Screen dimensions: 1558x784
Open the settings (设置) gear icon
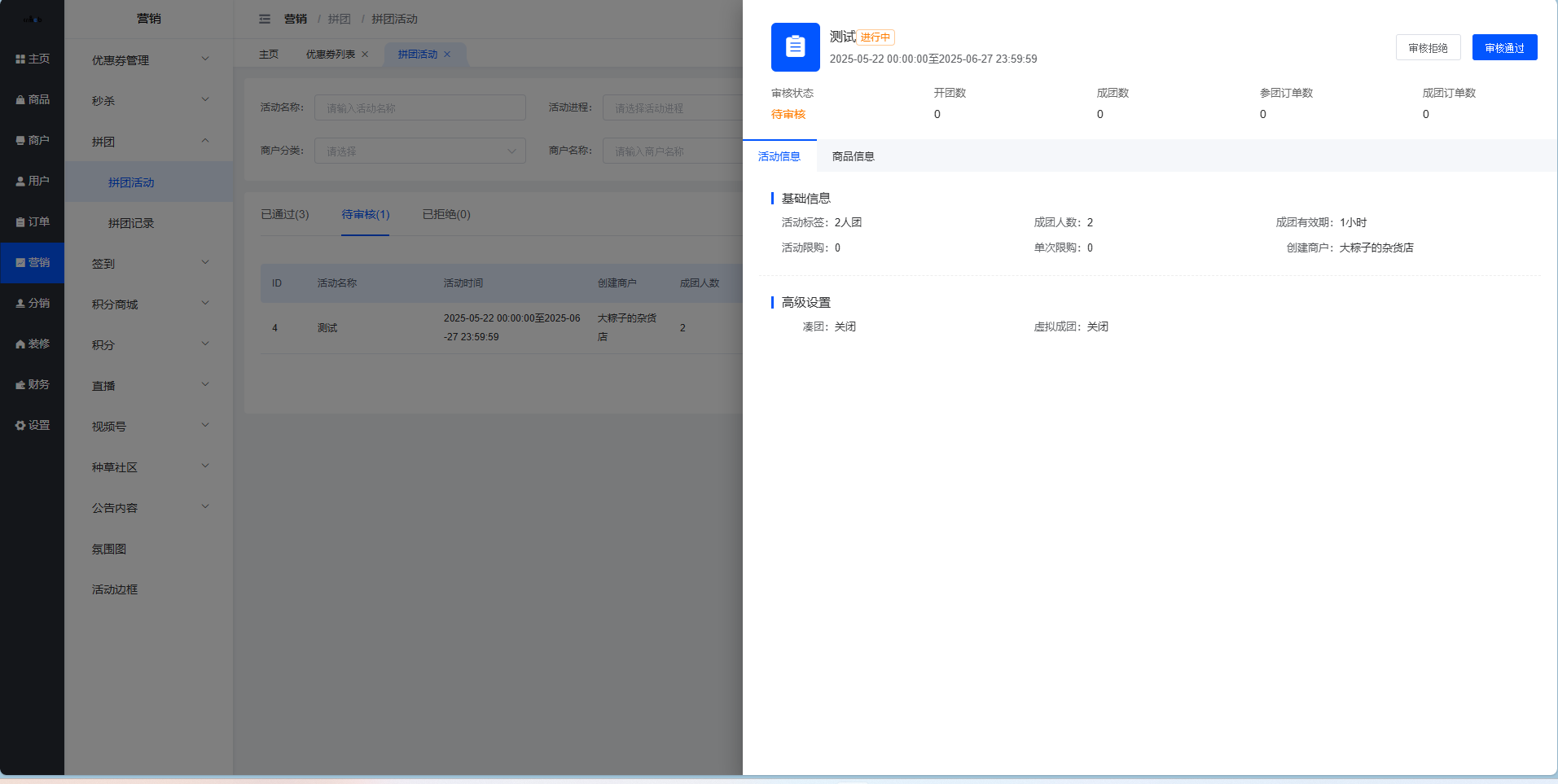[20, 426]
